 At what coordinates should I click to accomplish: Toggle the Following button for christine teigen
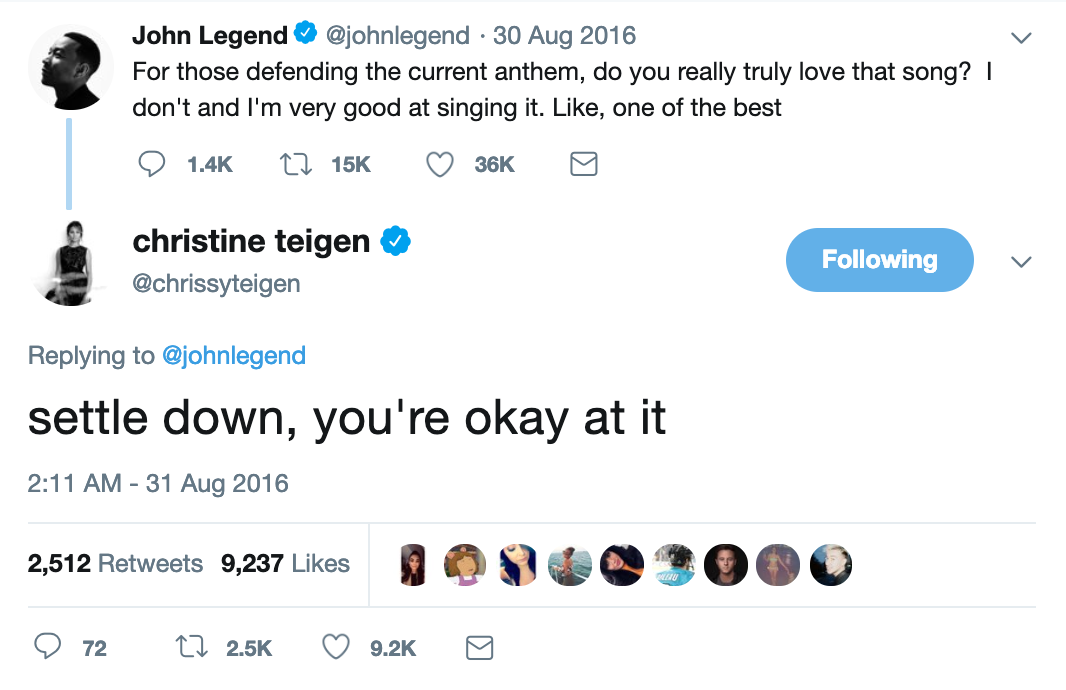point(879,260)
